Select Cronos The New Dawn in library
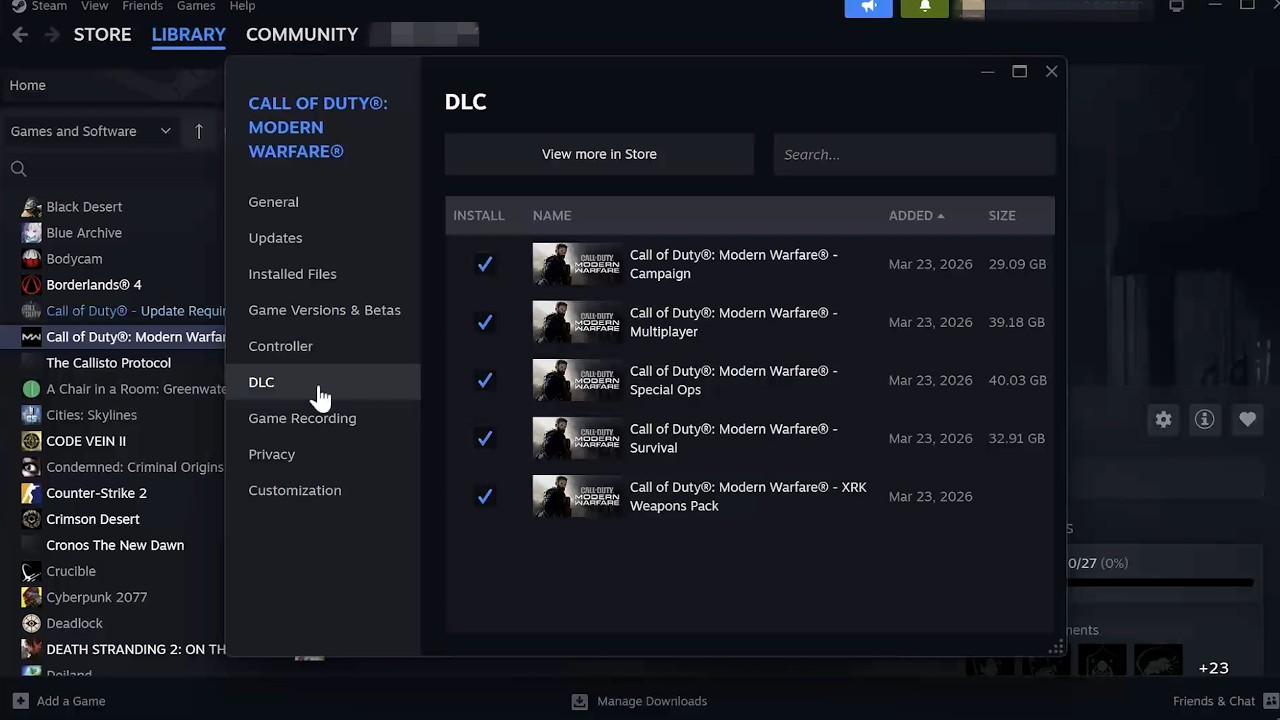Image resolution: width=1280 pixels, height=720 pixels. click(x=115, y=545)
